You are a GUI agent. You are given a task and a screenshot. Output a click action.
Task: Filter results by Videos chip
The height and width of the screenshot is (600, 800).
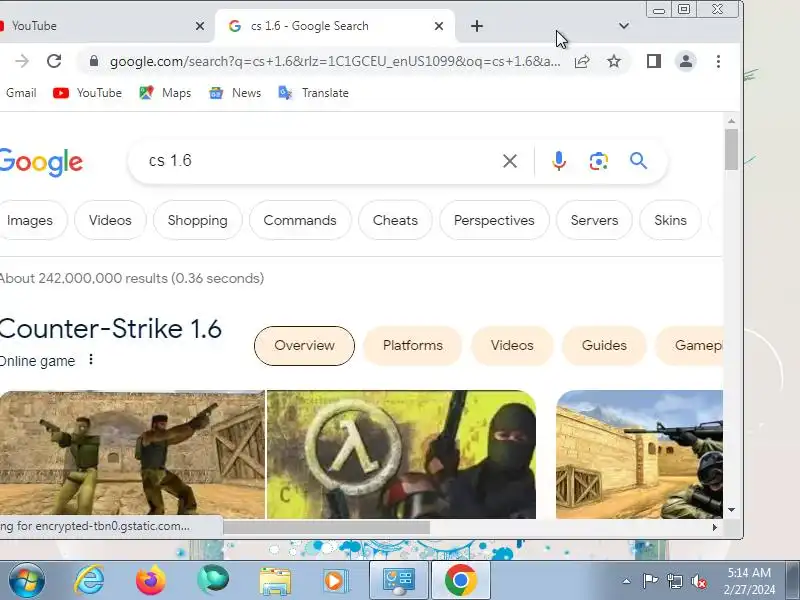click(110, 220)
